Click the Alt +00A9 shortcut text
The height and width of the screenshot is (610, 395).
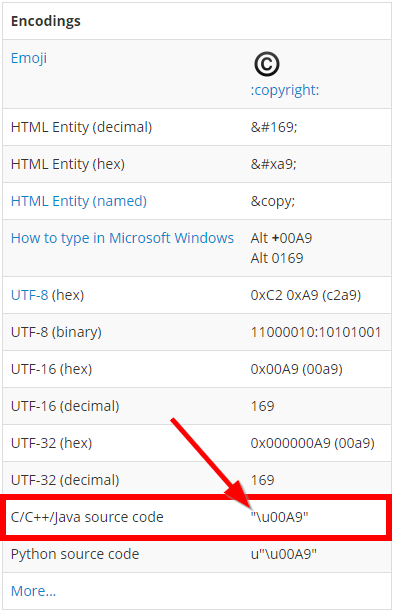point(281,238)
